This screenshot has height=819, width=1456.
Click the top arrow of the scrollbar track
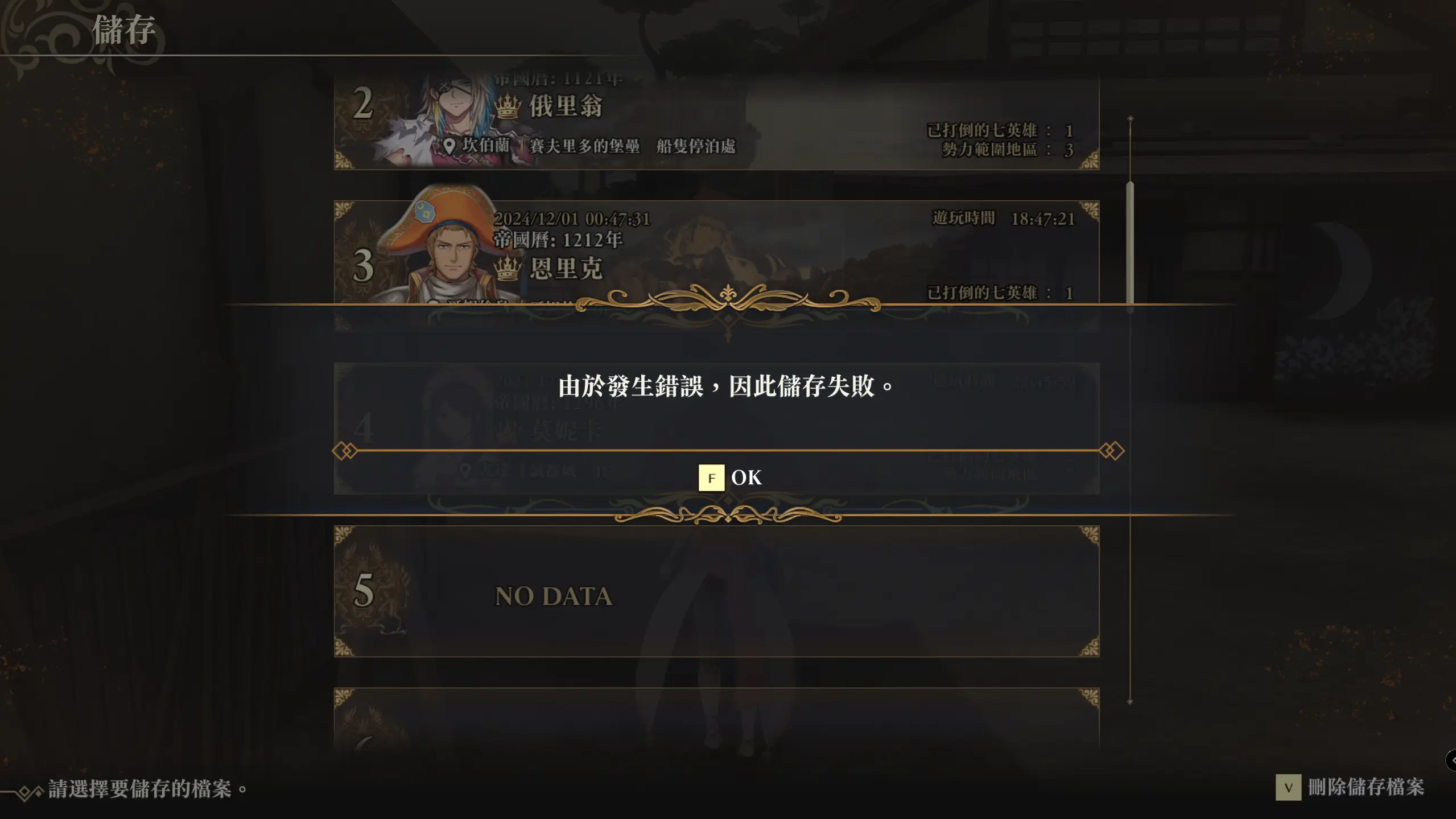coord(1130,118)
